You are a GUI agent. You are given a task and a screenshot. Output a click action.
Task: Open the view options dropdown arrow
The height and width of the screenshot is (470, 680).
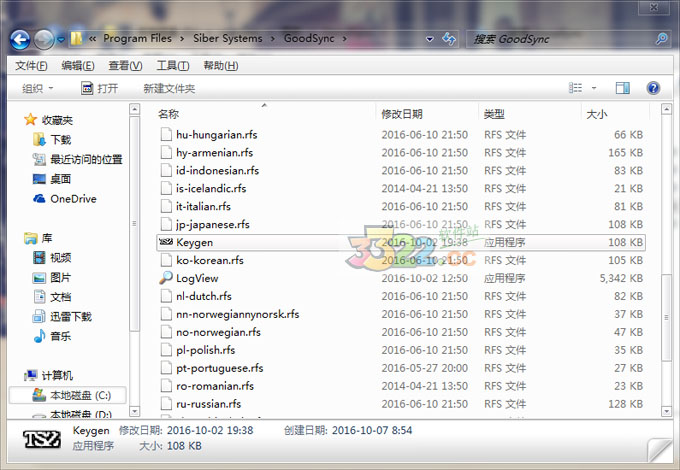point(594,88)
